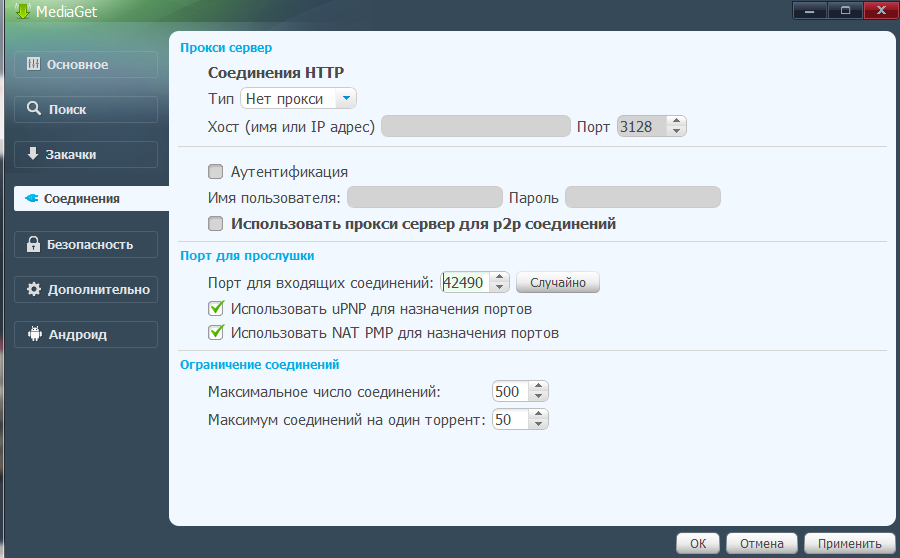Close the MediaGet settings window
Screen dimensions: 900x558
tap(880, 11)
